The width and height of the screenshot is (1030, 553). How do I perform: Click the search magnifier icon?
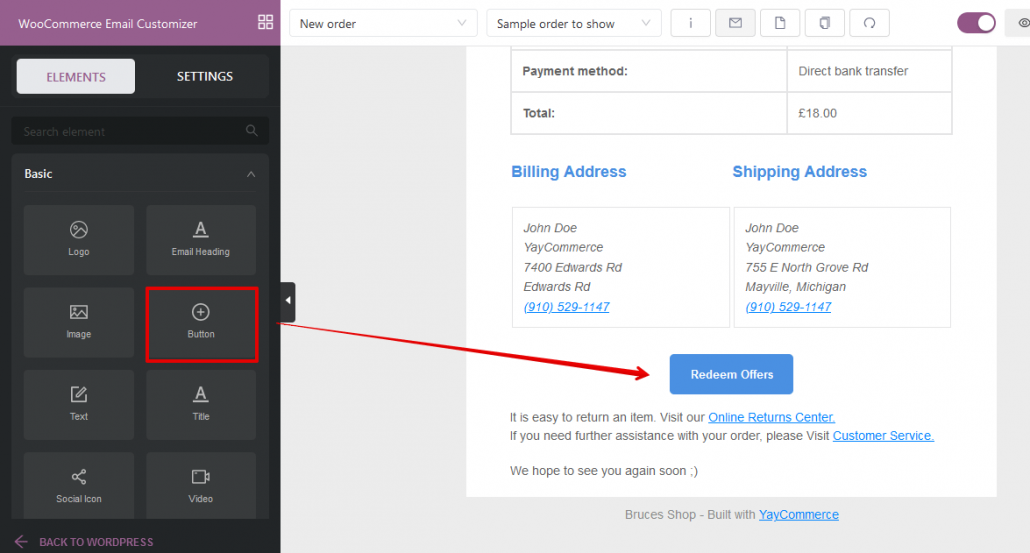[x=252, y=131]
